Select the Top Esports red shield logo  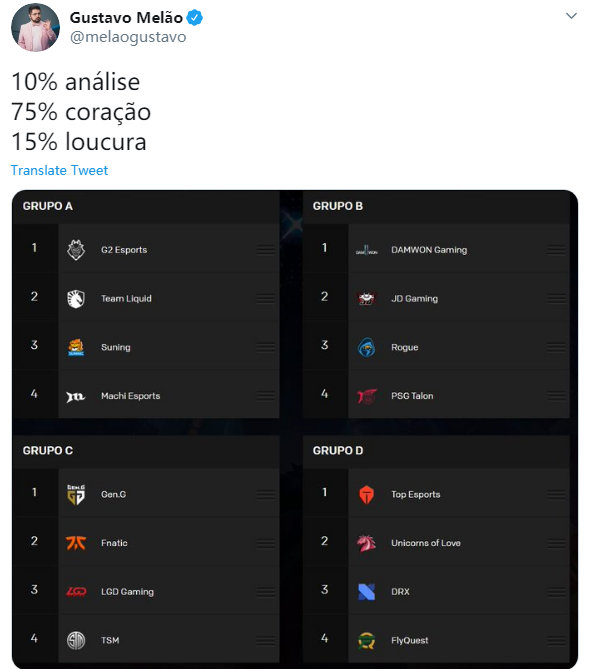(x=366, y=494)
